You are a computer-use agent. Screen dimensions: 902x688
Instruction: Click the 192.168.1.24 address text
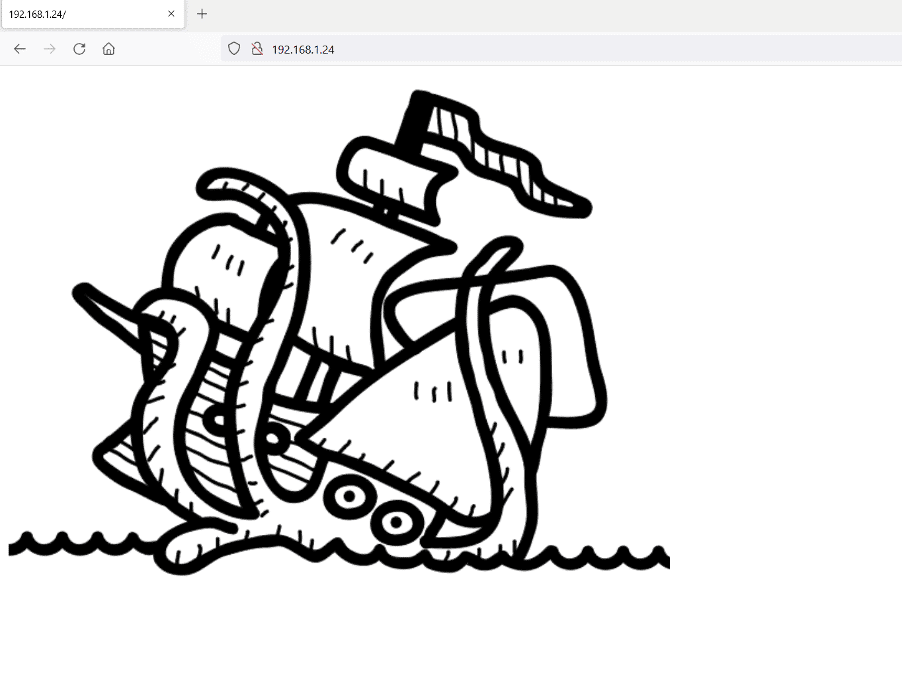point(302,49)
